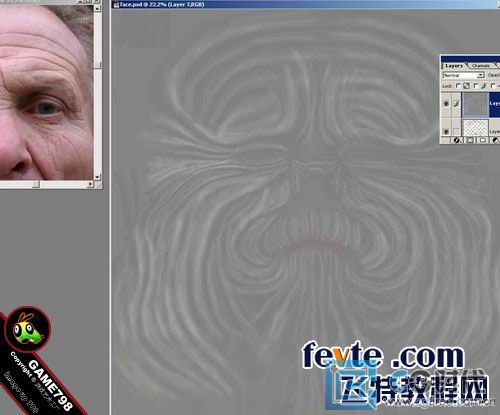
Task: Click the checkerboard transparency lock icon
Action: 466,86
